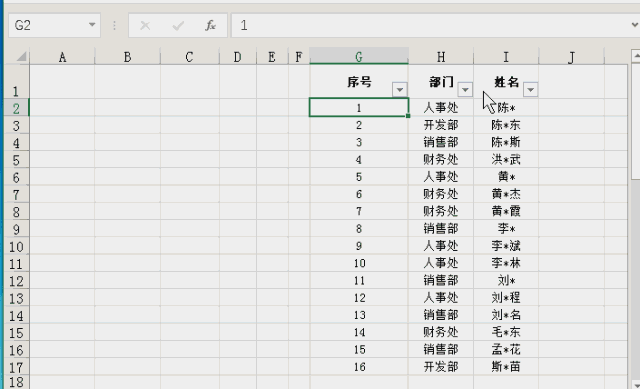Click the Enter checkmark icon in formula bar
640x389 pixels.
click(x=178, y=26)
